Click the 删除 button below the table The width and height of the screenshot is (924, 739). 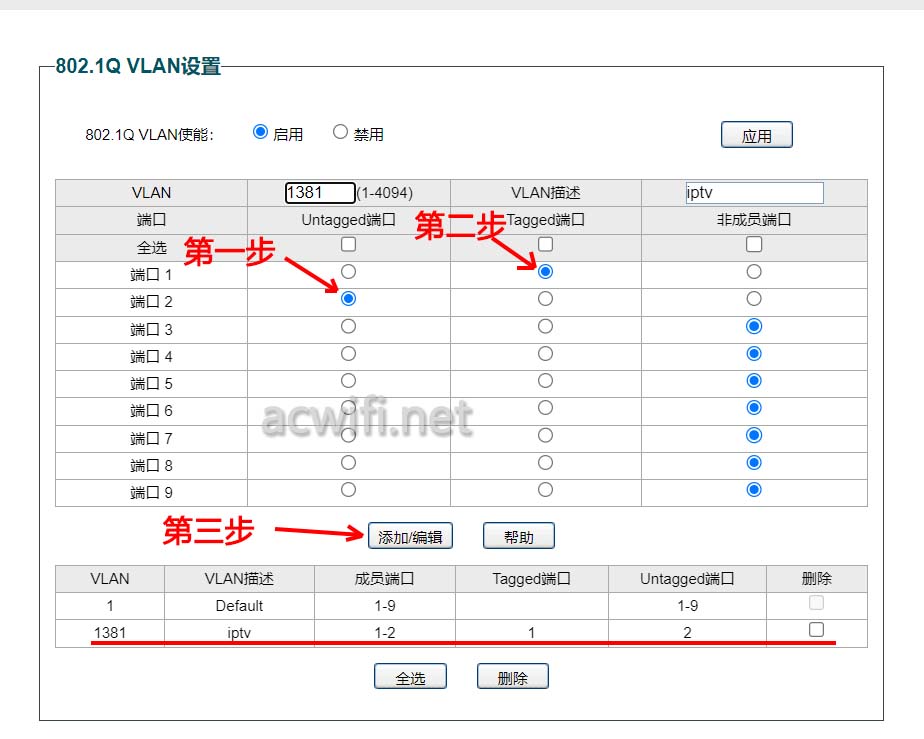point(513,677)
